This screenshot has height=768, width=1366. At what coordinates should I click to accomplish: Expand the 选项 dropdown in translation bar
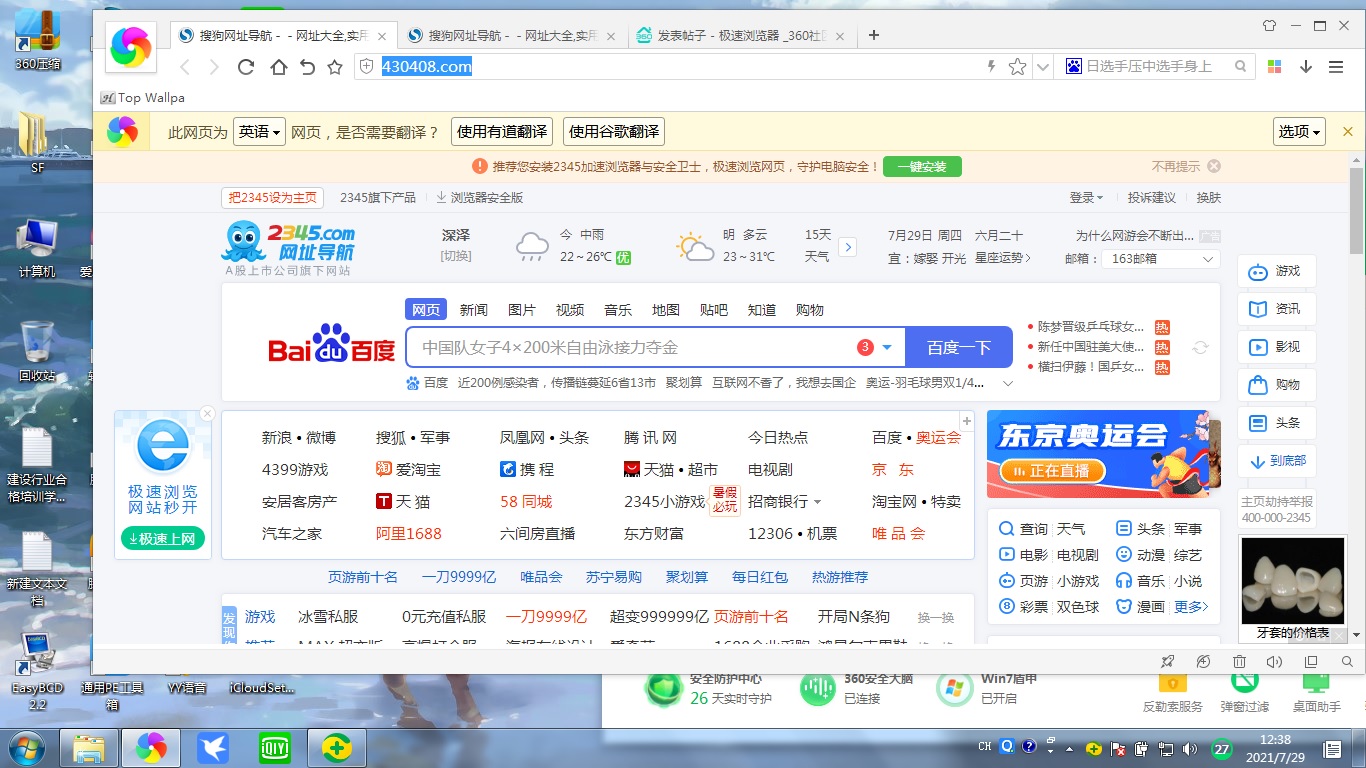pyautogui.click(x=1300, y=131)
